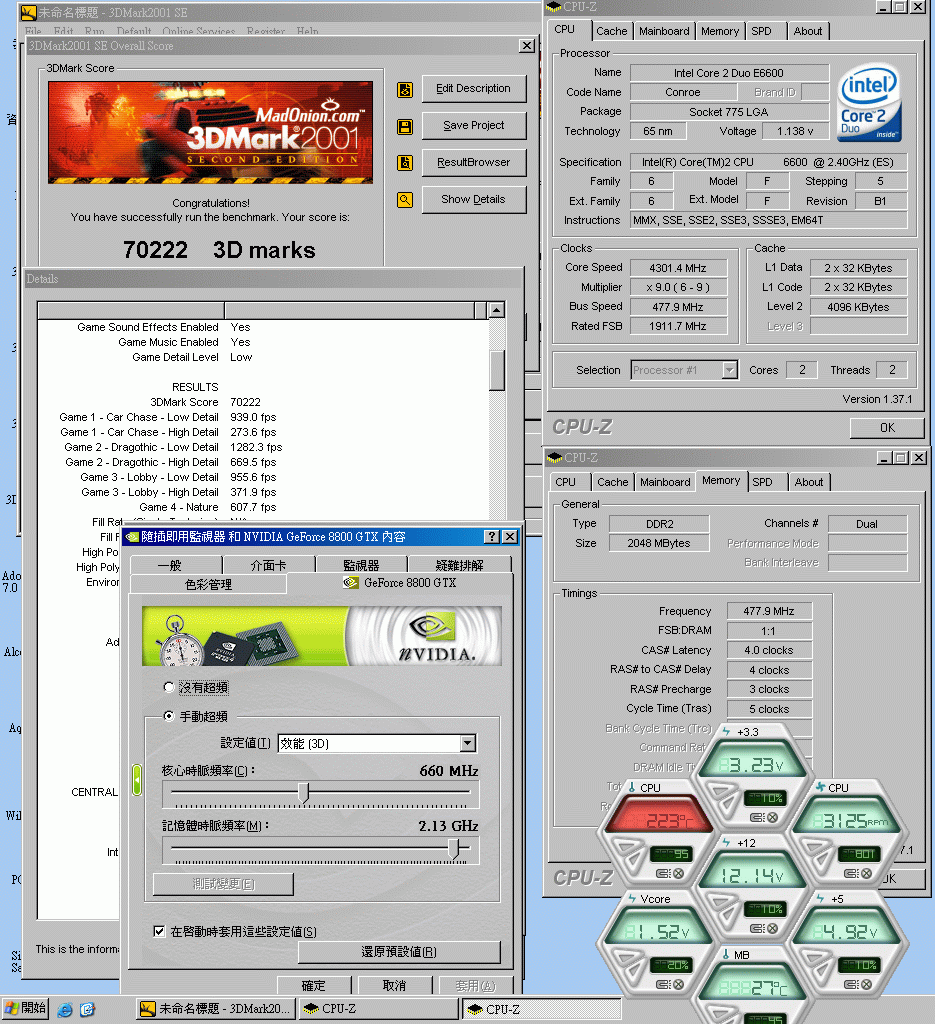
Task: Click the Edit Description button
Action: pyautogui.click(x=473, y=89)
